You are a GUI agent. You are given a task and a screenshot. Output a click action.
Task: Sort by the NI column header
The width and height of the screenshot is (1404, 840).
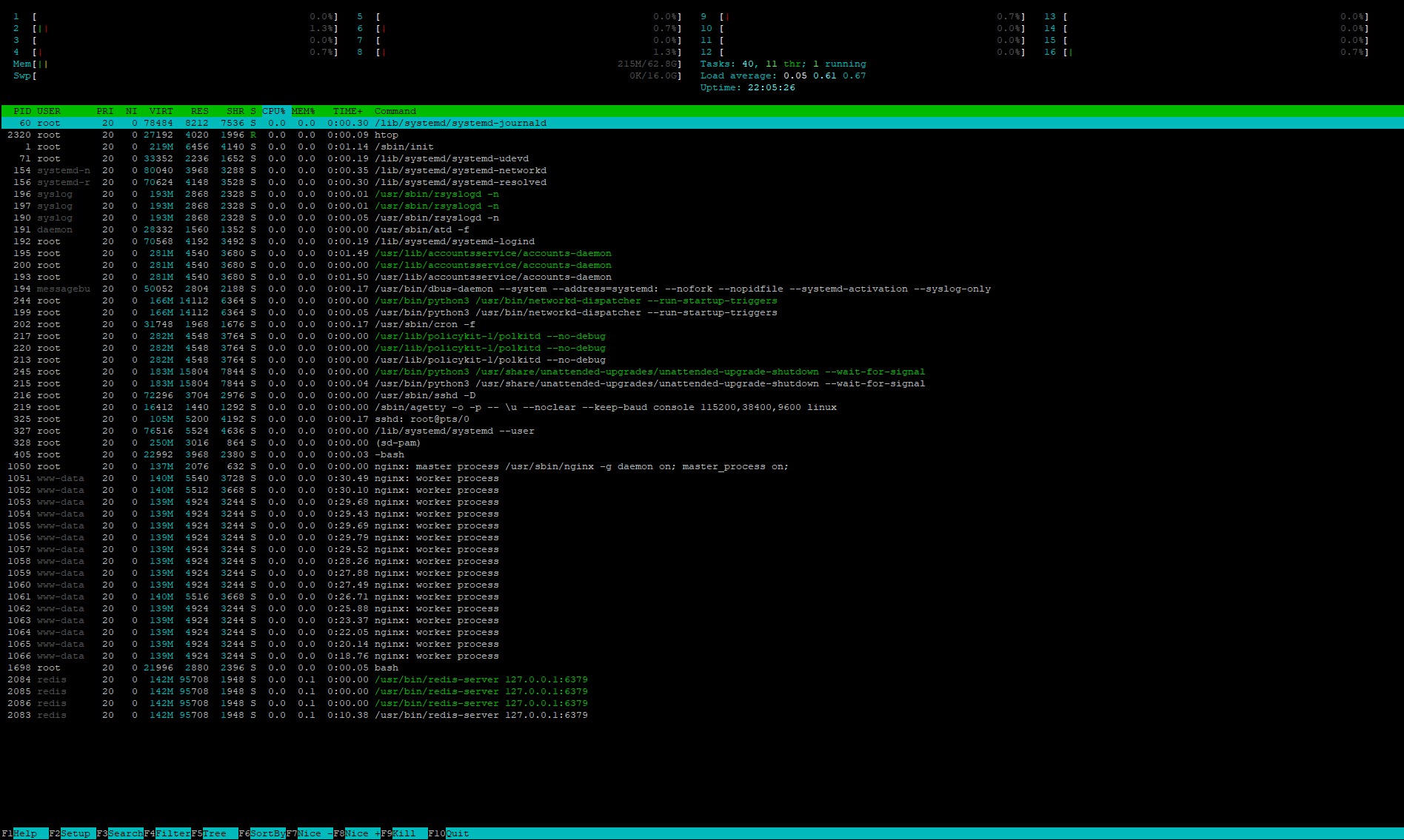click(132, 111)
